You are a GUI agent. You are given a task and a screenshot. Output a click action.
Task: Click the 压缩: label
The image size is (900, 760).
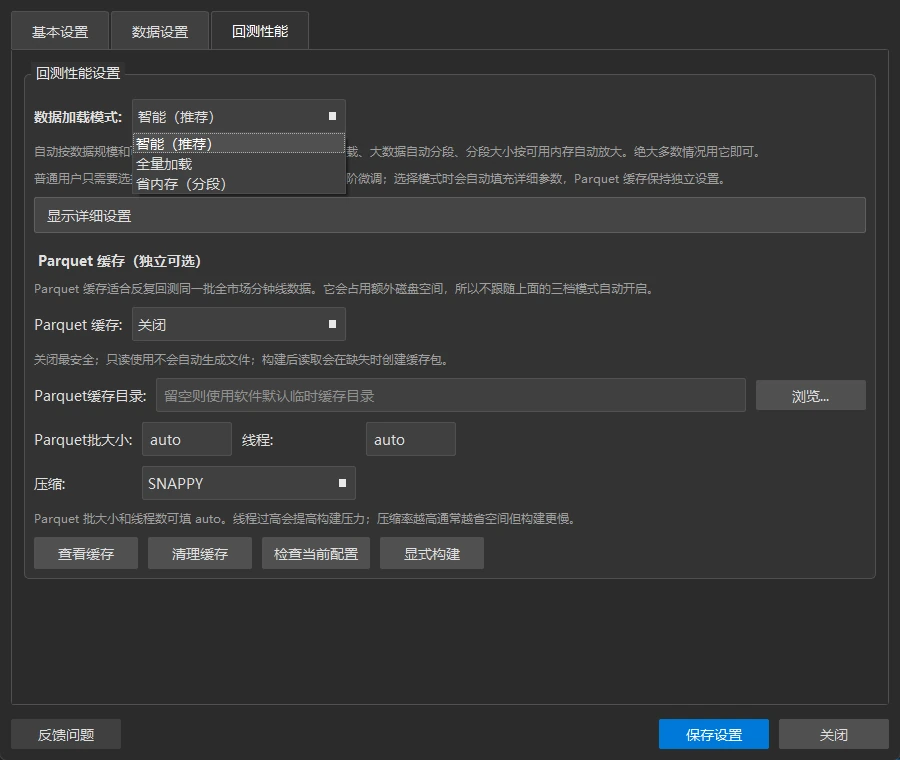point(50,484)
